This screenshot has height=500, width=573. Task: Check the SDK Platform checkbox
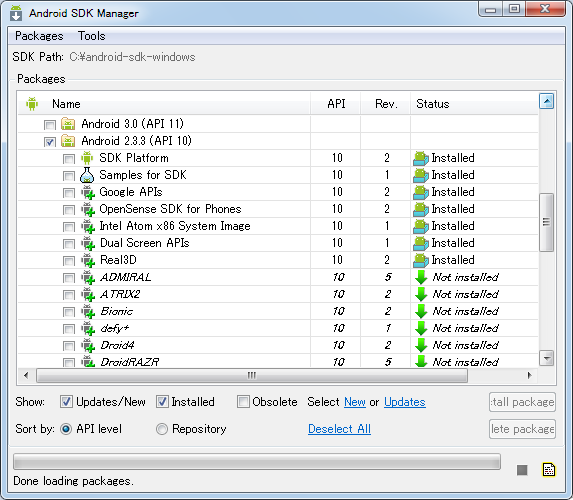(69, 159)
